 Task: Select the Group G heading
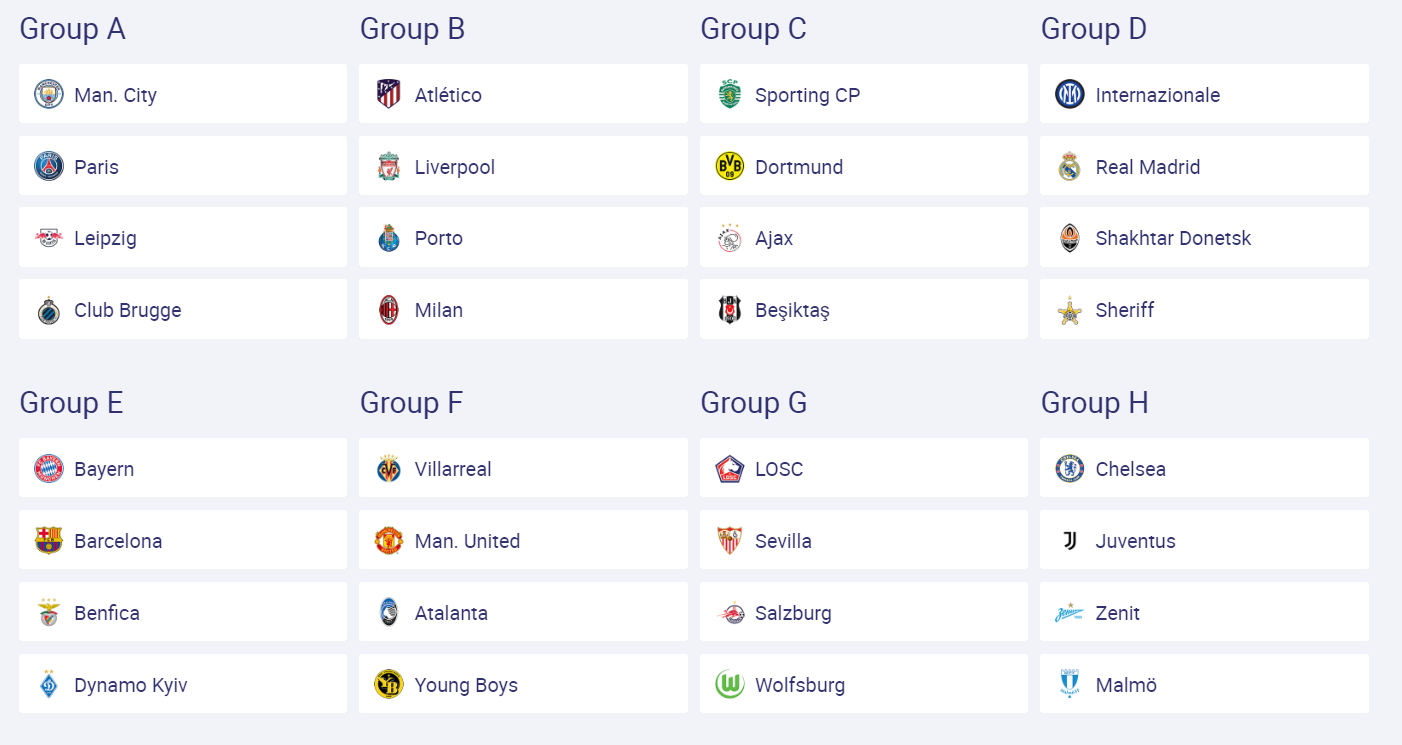(x=754, y=403)
